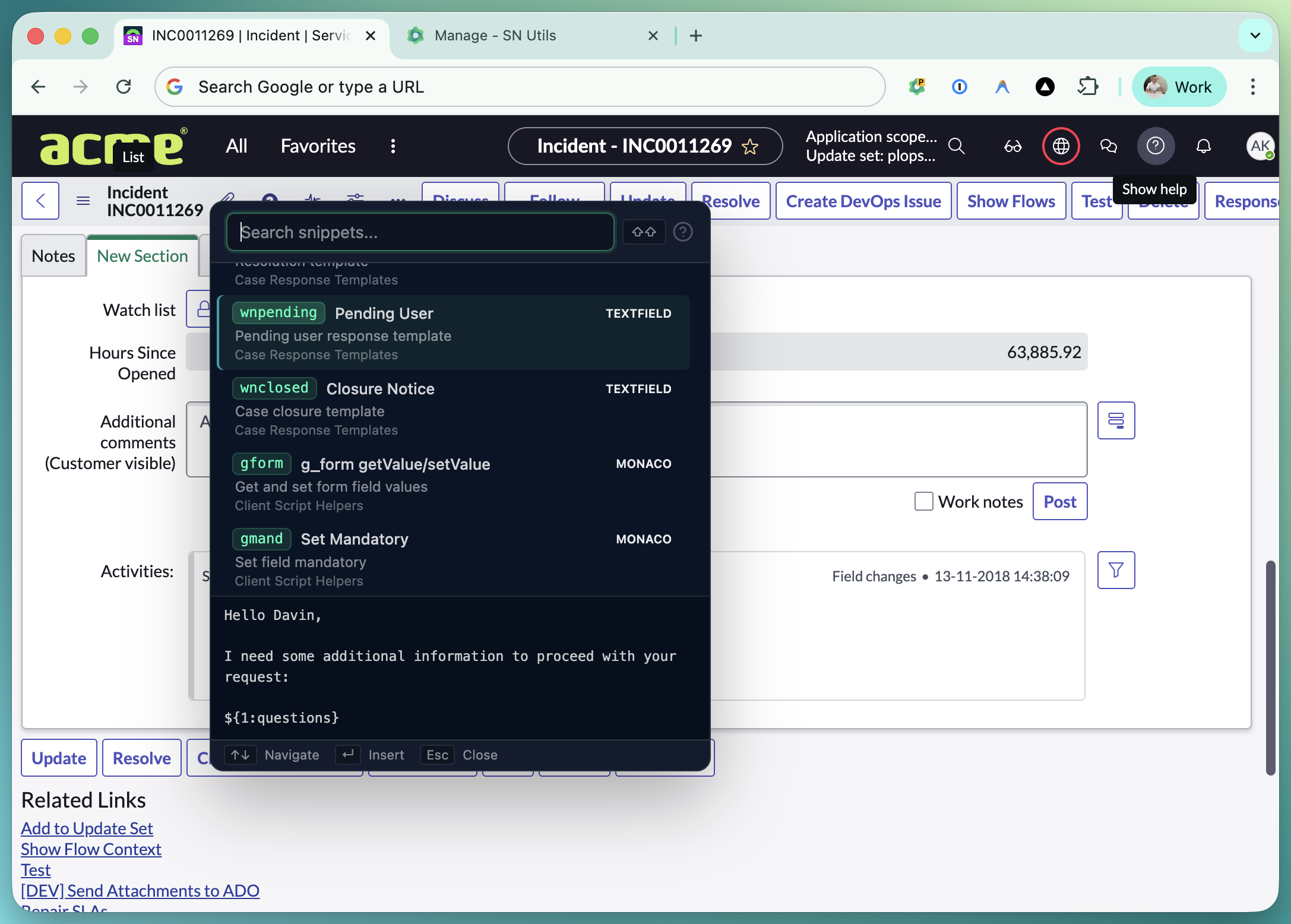Open the Chrome tab search chevron
Screen dimensions: 1291x924
pos(1255,36)
